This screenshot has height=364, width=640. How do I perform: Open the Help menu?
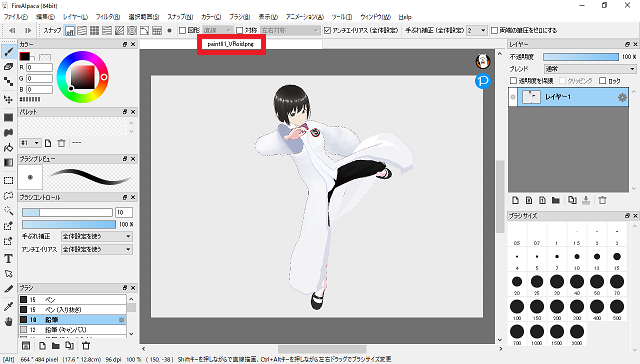405,17
